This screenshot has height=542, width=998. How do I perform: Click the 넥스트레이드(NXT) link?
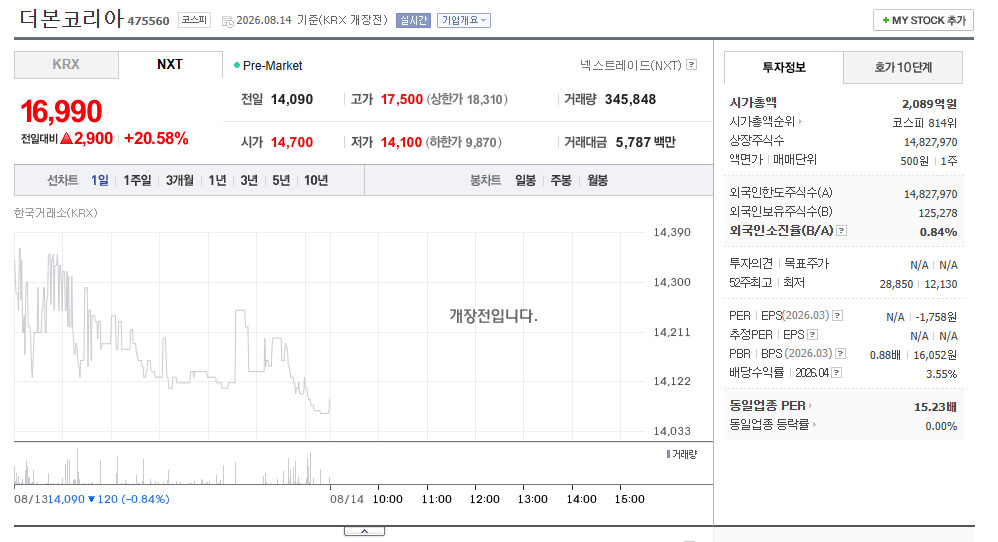[630, 65]
